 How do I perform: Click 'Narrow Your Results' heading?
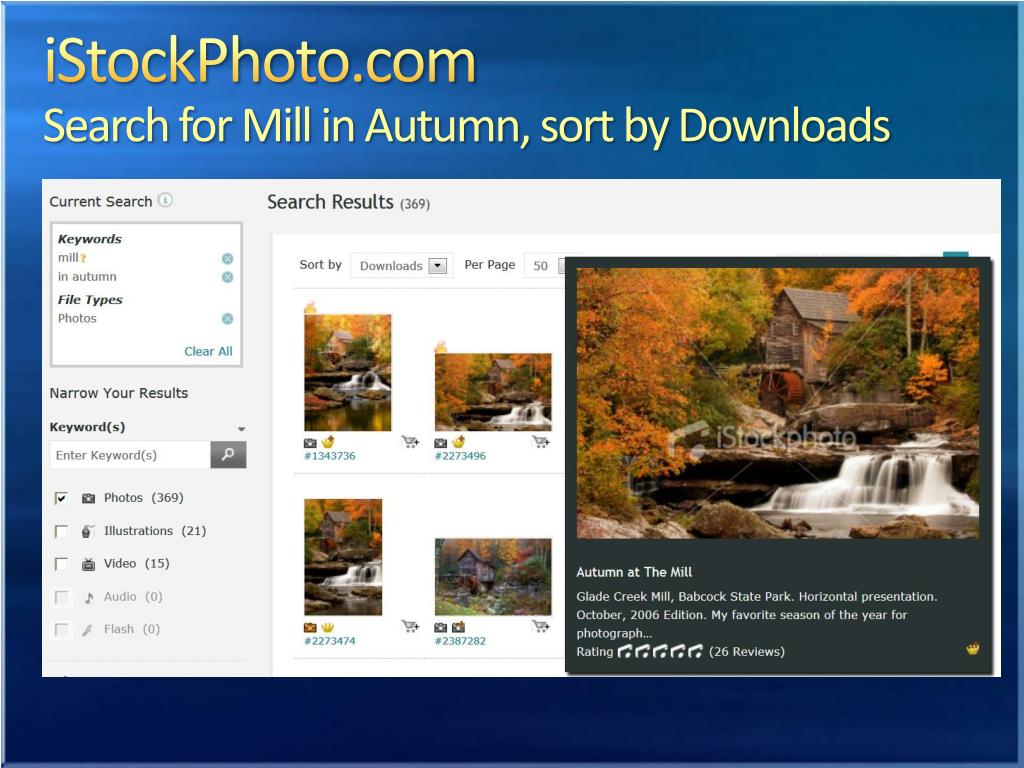click(119, 393)
